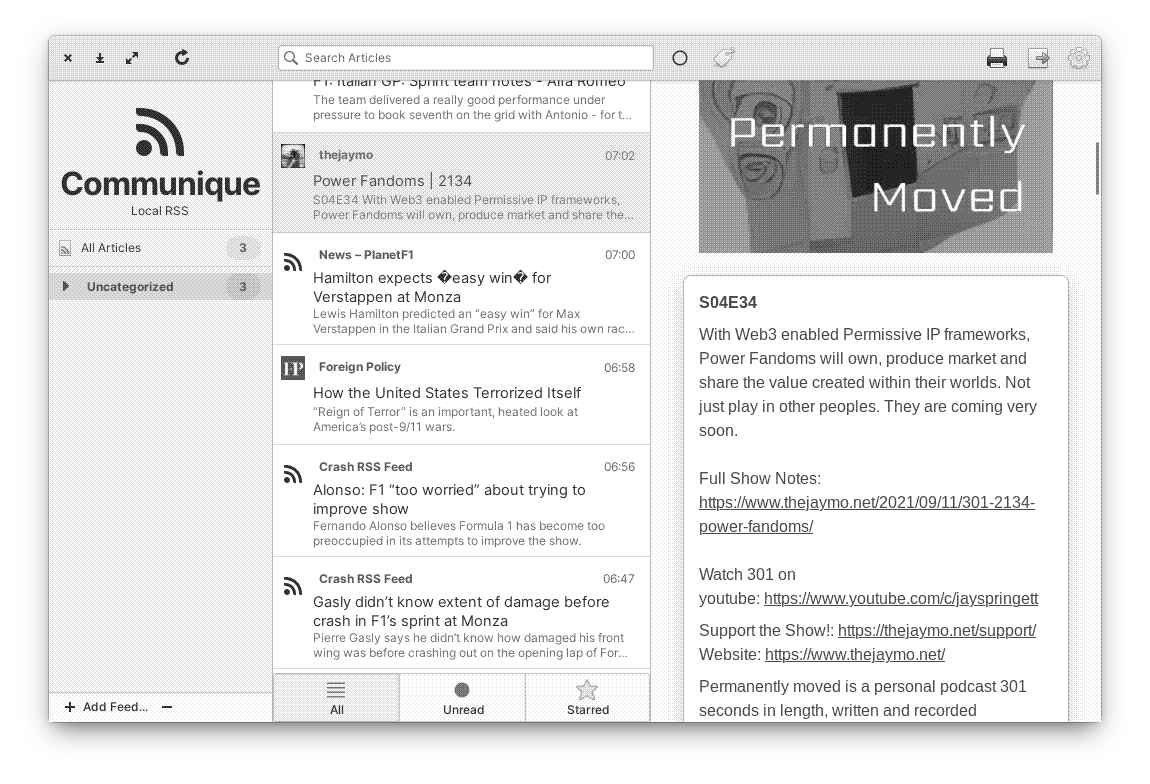Click the Permanently Moved banner image
The height and width of the screenshot is (784, 1150).
pos(876,166)
